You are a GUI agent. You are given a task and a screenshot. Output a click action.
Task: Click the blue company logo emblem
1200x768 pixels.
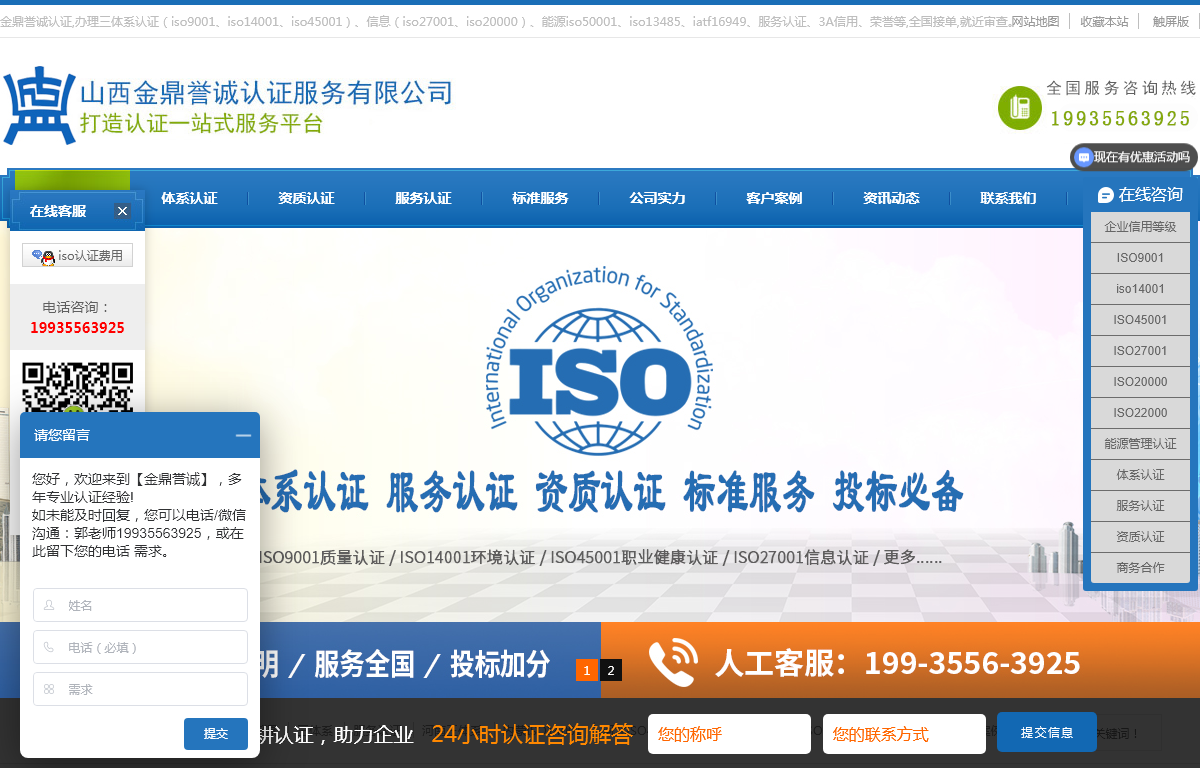(39, 106)
